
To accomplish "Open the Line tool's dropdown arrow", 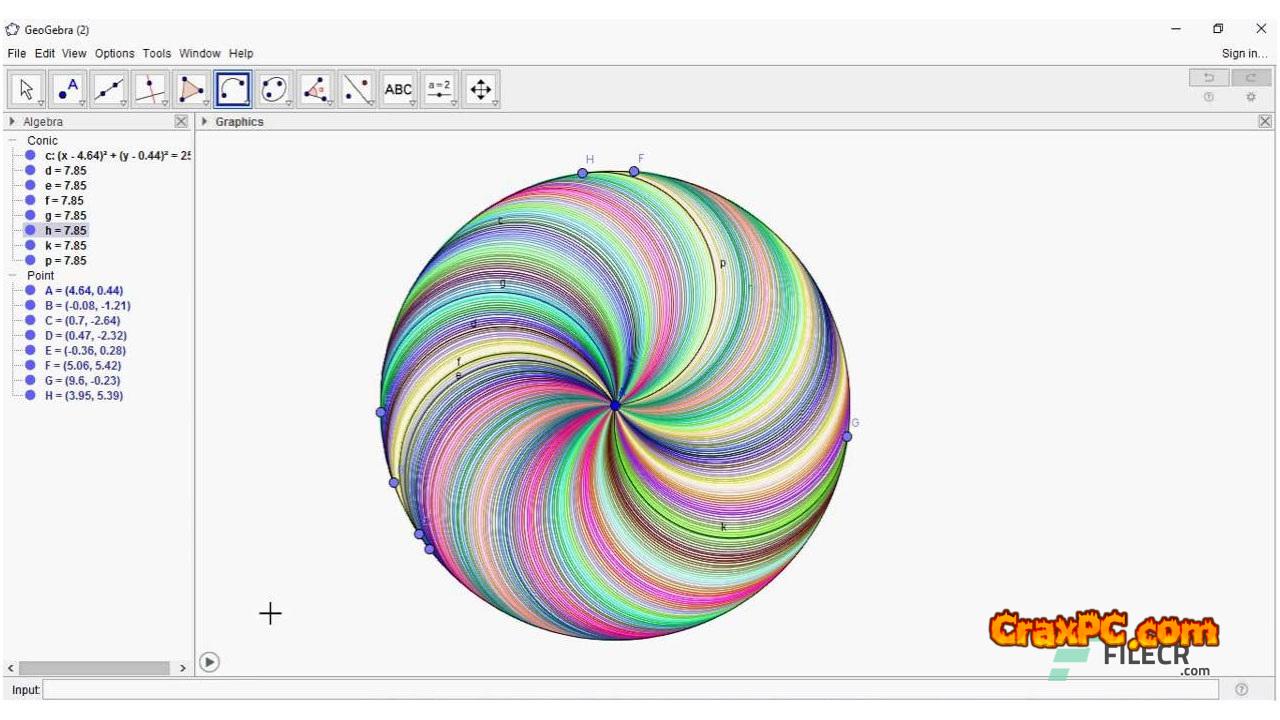I will tap(123, 103).
